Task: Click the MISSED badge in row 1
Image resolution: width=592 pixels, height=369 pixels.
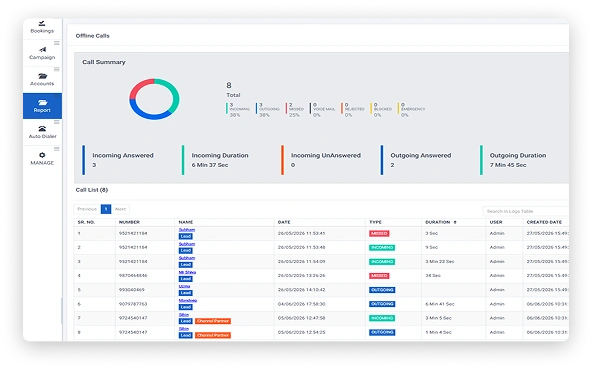Action: [379, 233]
